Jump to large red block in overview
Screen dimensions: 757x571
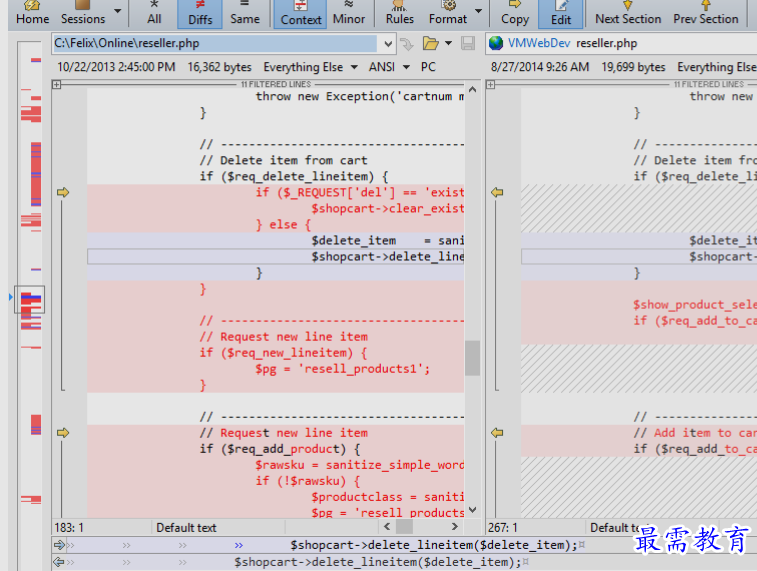[36, 174]
